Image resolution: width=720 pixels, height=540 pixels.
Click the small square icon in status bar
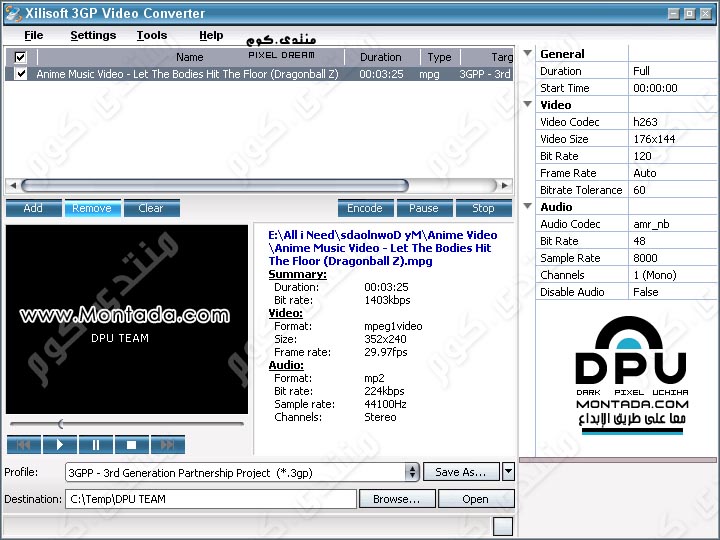[504, 526]
